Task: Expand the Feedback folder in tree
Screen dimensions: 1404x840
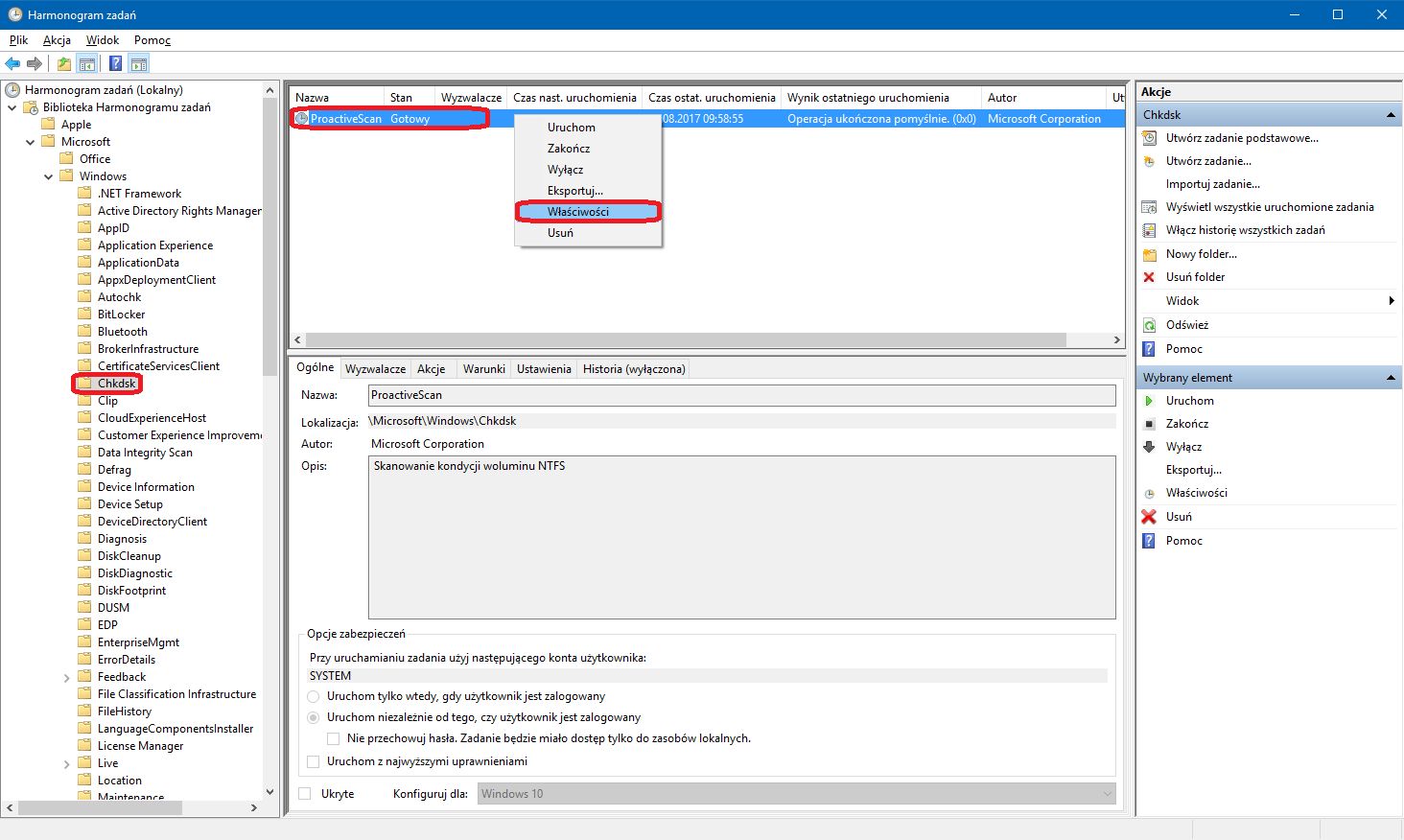Action: [67, 678]
